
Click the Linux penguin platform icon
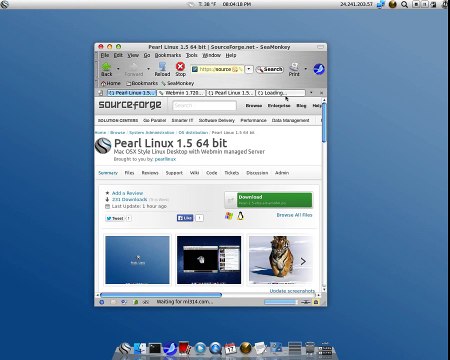coord(240,216)
